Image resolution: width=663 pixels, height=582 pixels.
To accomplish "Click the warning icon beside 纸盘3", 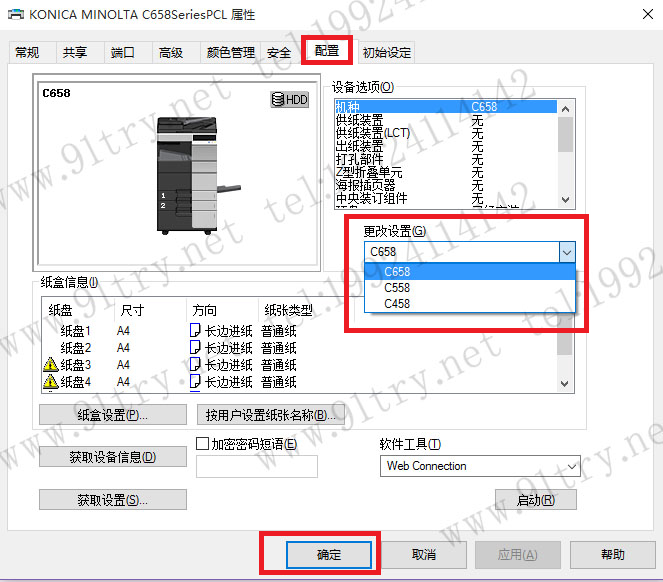I will coord(51,365).
